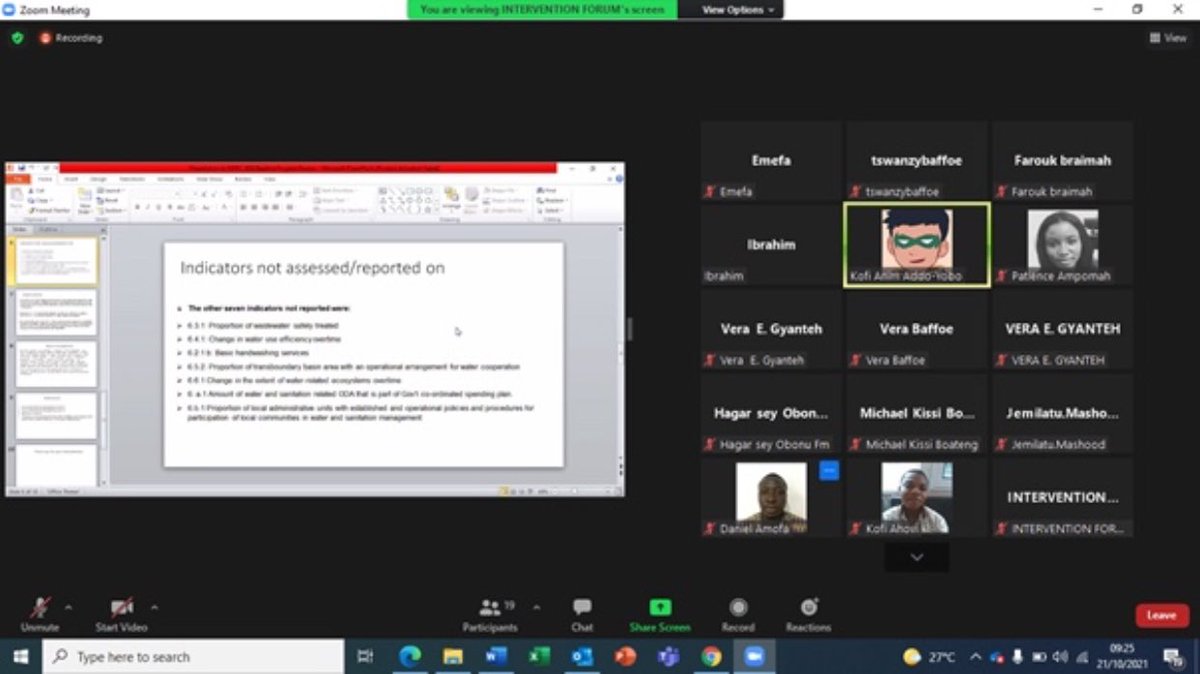
Task: Open Google Chrome from the taskbar
Action: [x=711, y=657]
